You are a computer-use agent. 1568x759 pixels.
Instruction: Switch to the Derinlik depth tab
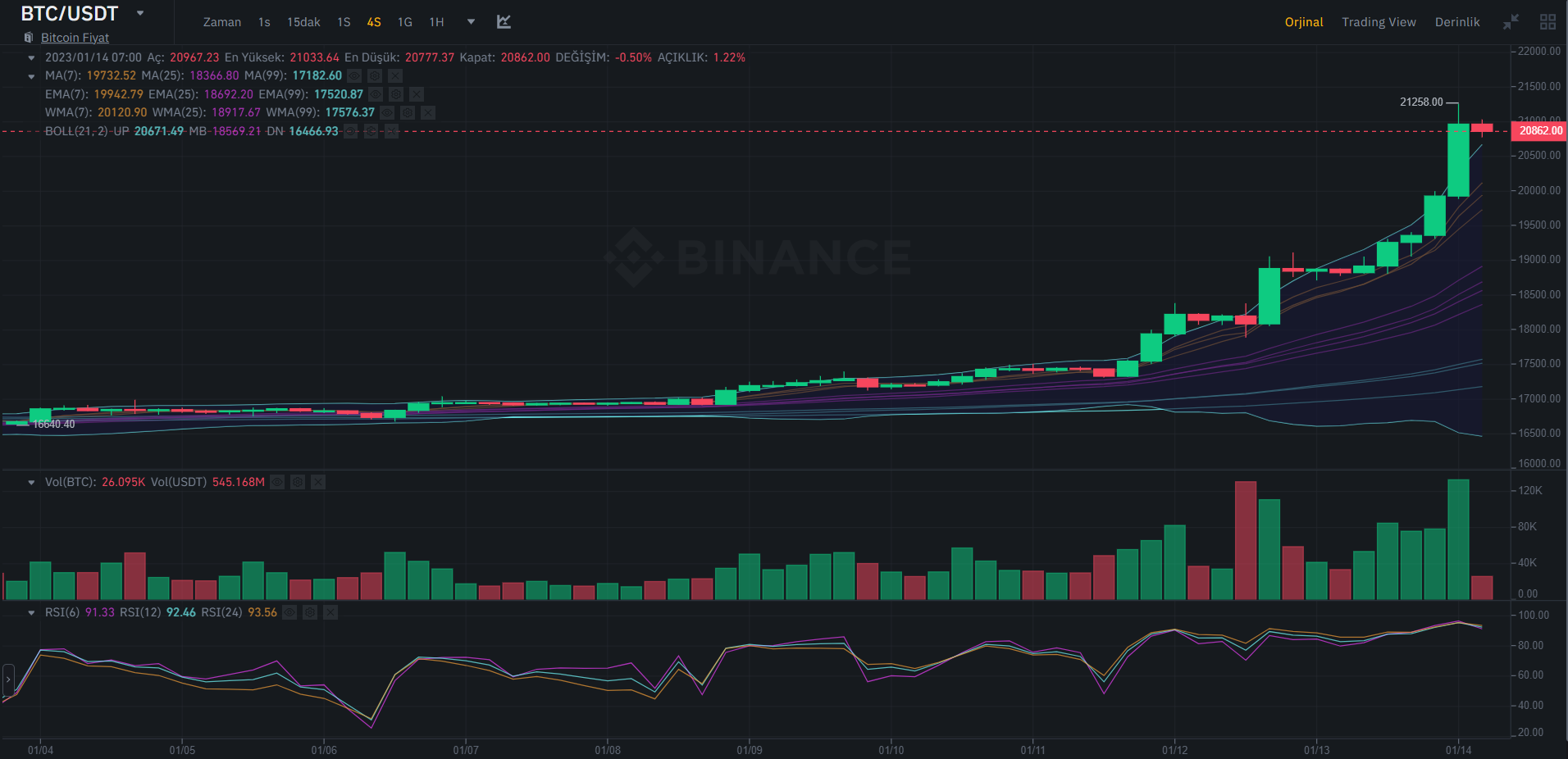tap(1457, 22)
